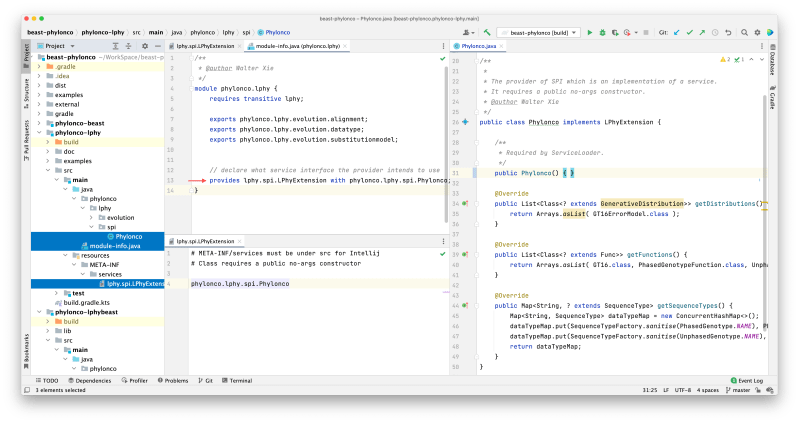
Task: Click the Build Project hammer icon
Action: 487,32
